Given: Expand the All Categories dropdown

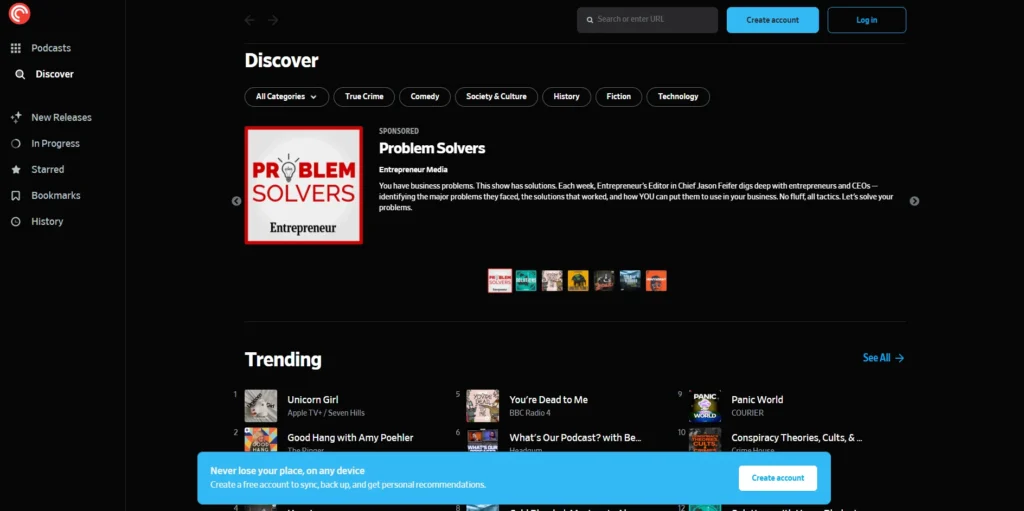Looking at the screenshot, I should click(287, 97).
